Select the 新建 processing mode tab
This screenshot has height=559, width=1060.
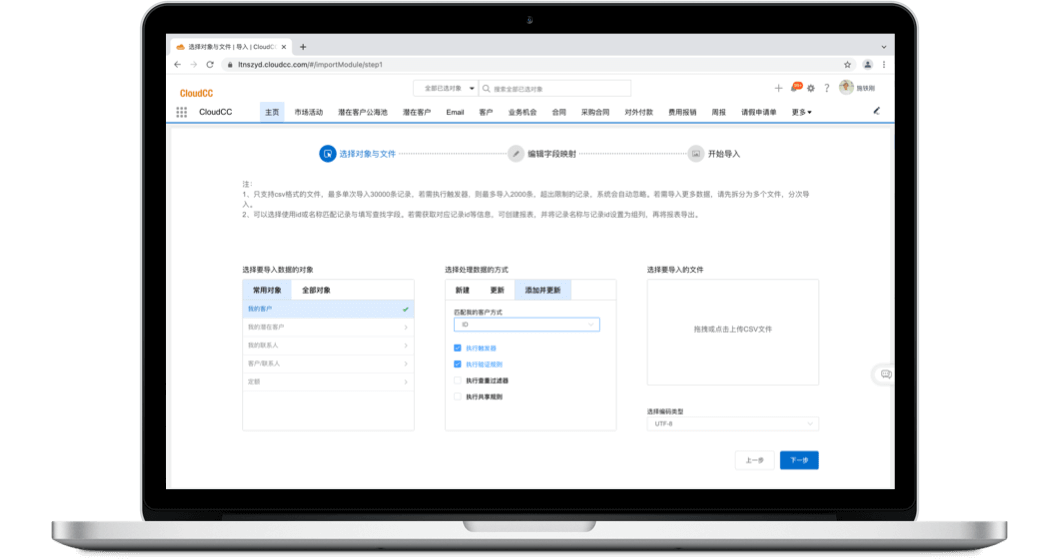coord(462,290)
